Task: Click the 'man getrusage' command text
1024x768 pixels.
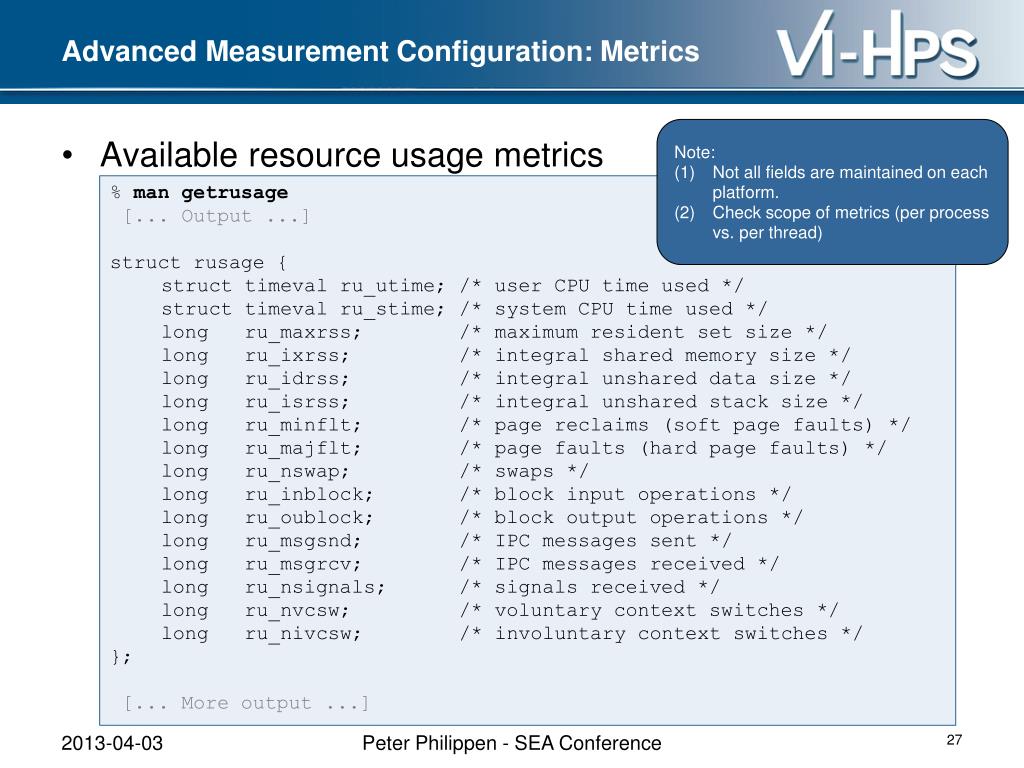Action: 210,193
